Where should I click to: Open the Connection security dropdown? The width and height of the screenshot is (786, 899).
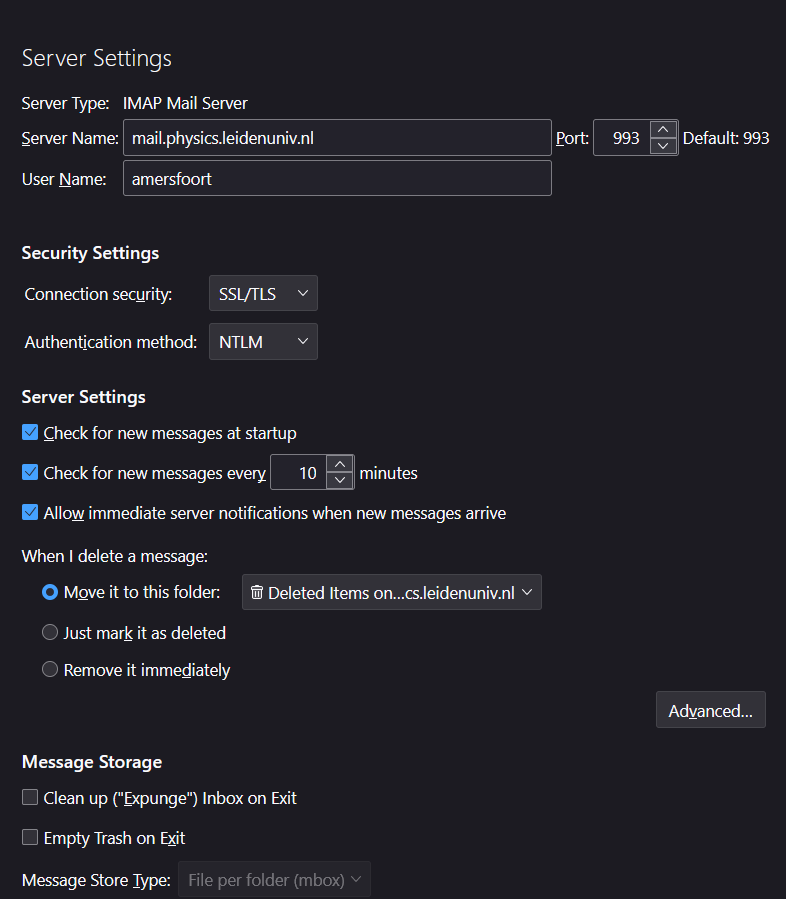point(263,293)
